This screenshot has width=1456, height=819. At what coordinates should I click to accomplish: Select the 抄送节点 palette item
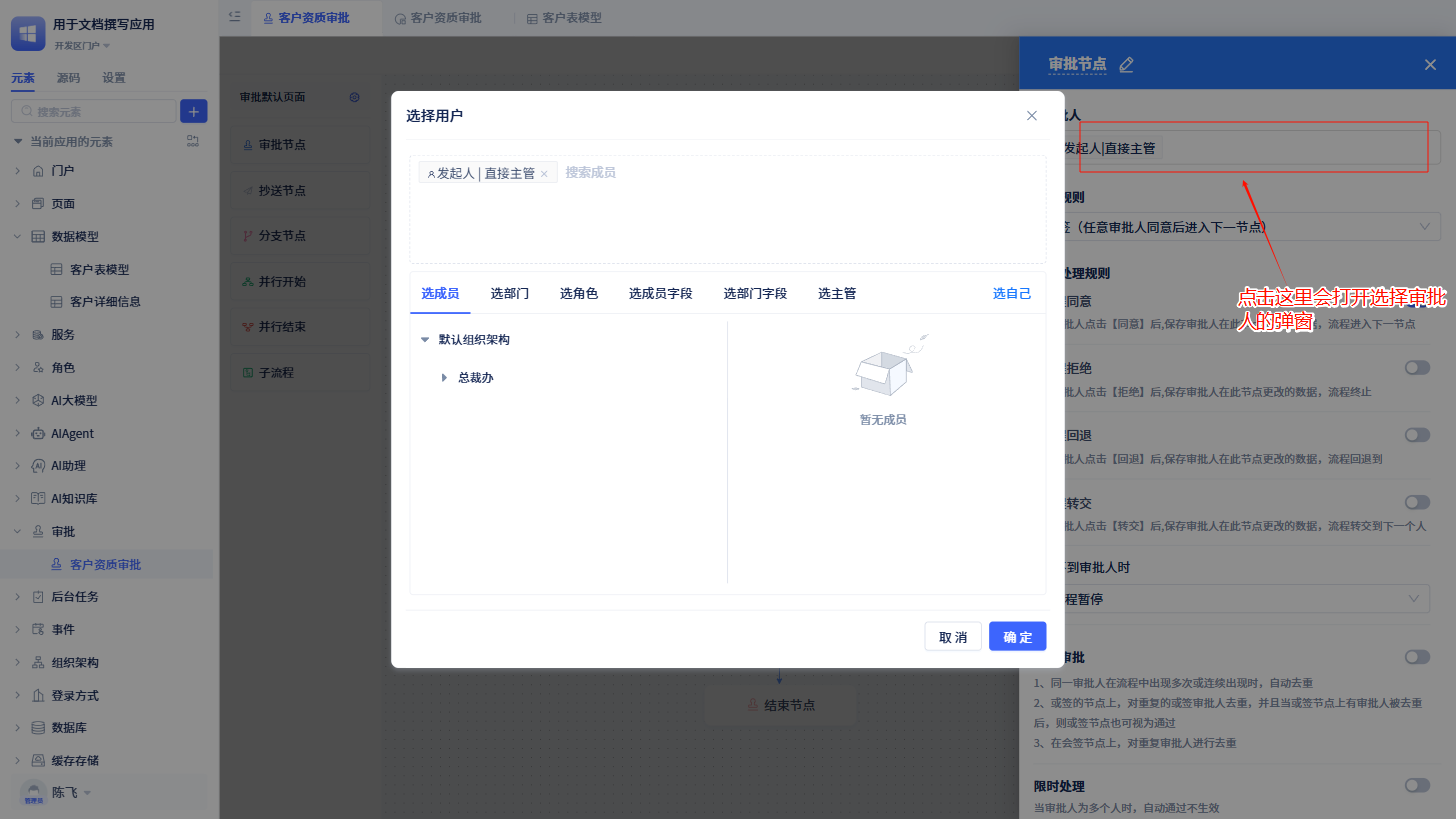coord(300,190)
